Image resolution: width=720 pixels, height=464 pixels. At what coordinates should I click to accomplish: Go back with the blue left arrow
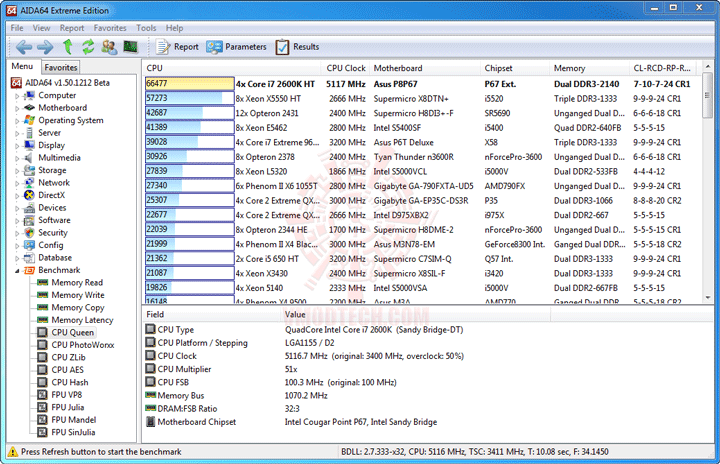click(x=24, y=47)
